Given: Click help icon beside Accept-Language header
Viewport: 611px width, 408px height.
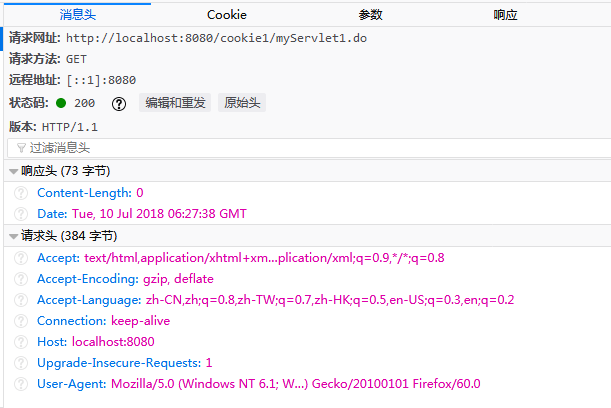Looking at the screenshot, I should point(20,300).
